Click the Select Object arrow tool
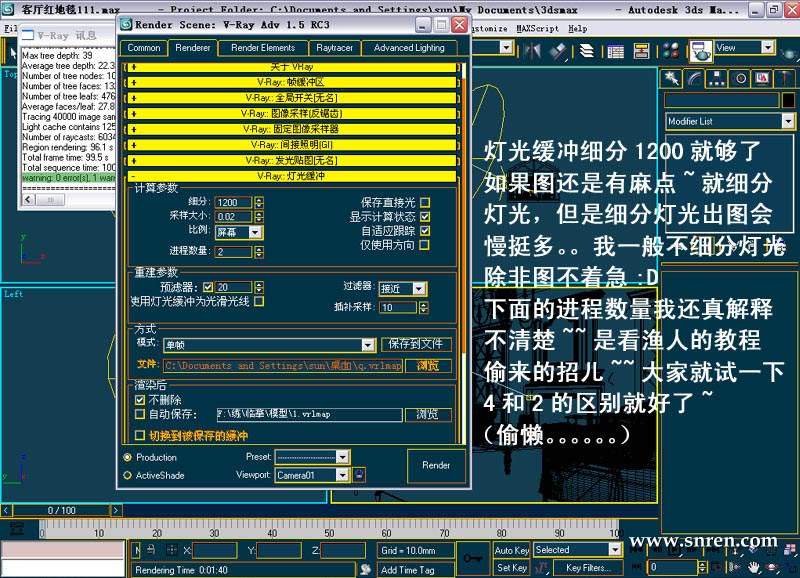The height and width of the screenshot is (578, 800). click(x=12, y=53)
